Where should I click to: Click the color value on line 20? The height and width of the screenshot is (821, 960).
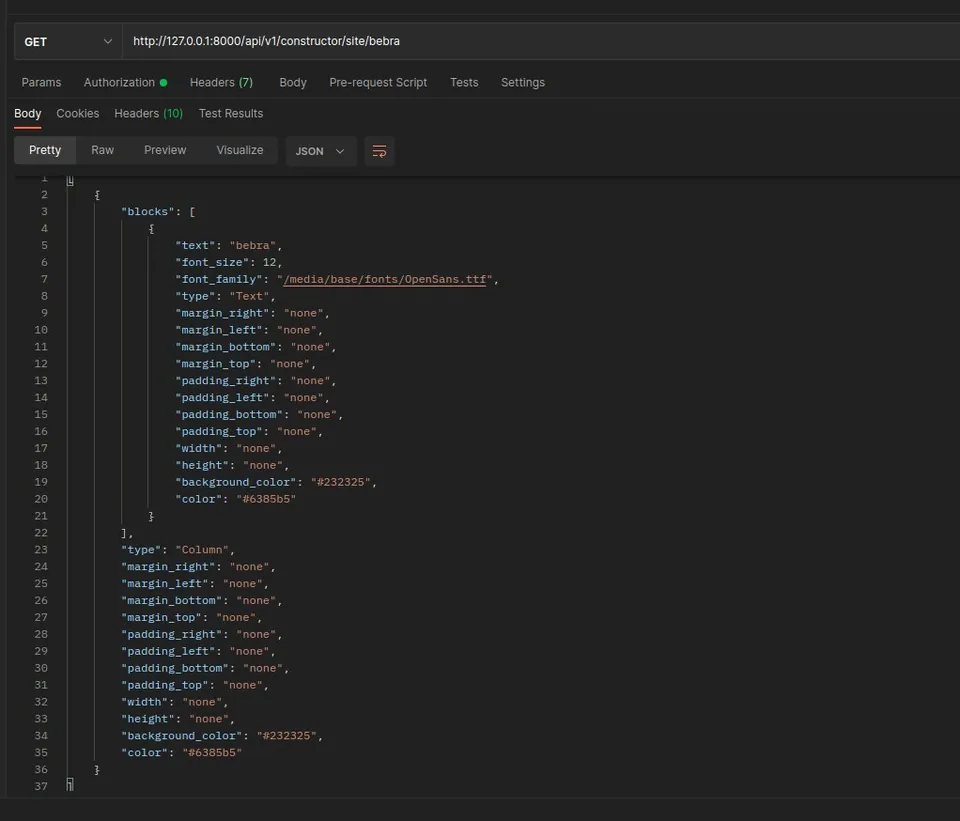[266, 499]
